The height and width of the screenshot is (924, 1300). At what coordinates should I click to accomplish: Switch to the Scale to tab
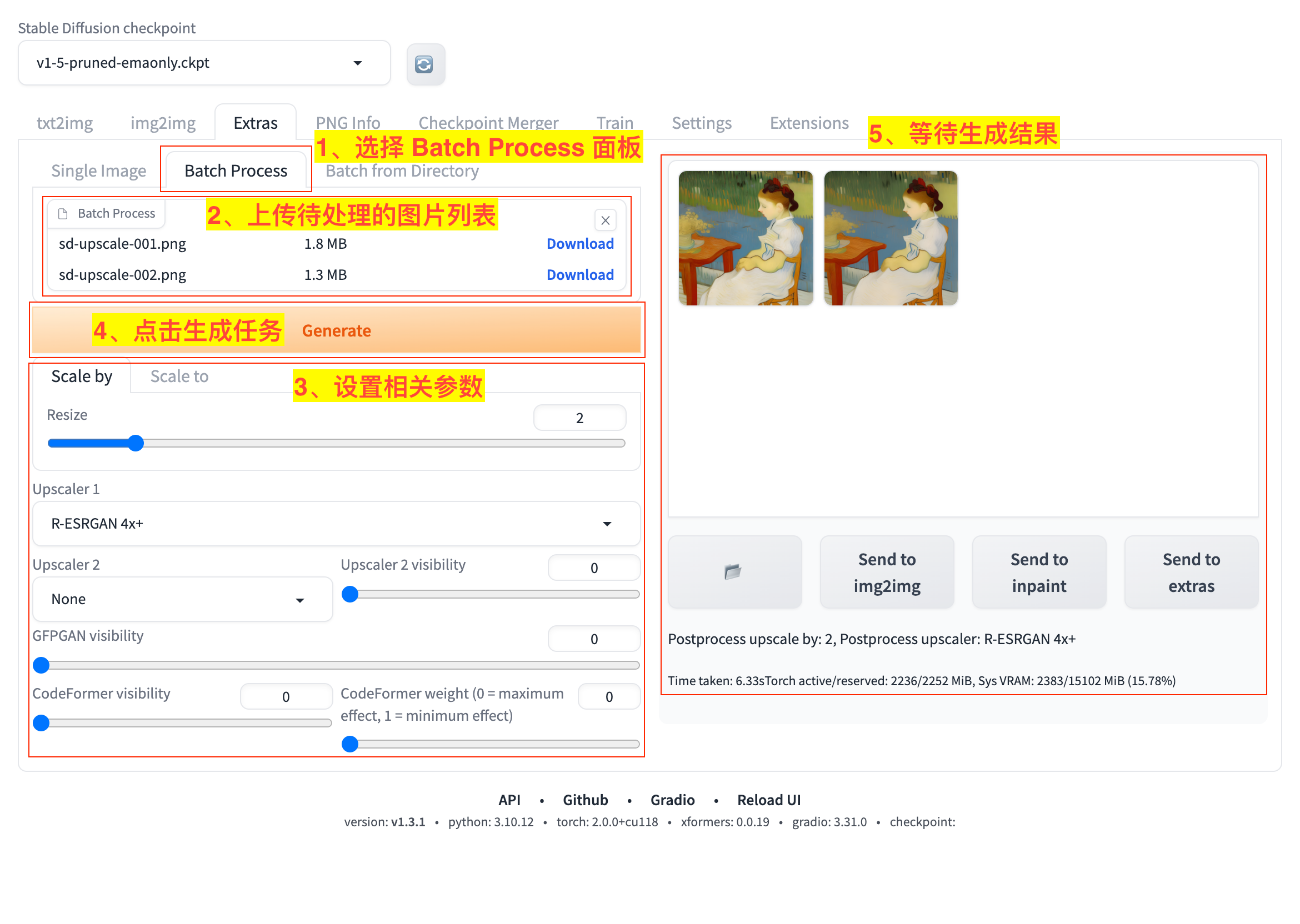[178, 376]
